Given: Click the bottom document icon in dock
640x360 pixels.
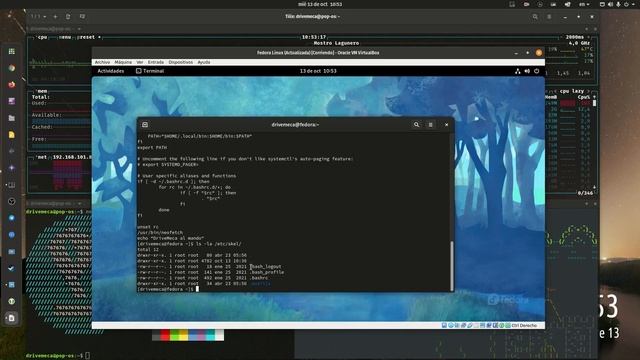Looking at the screenshot, I should coord(12,318).
